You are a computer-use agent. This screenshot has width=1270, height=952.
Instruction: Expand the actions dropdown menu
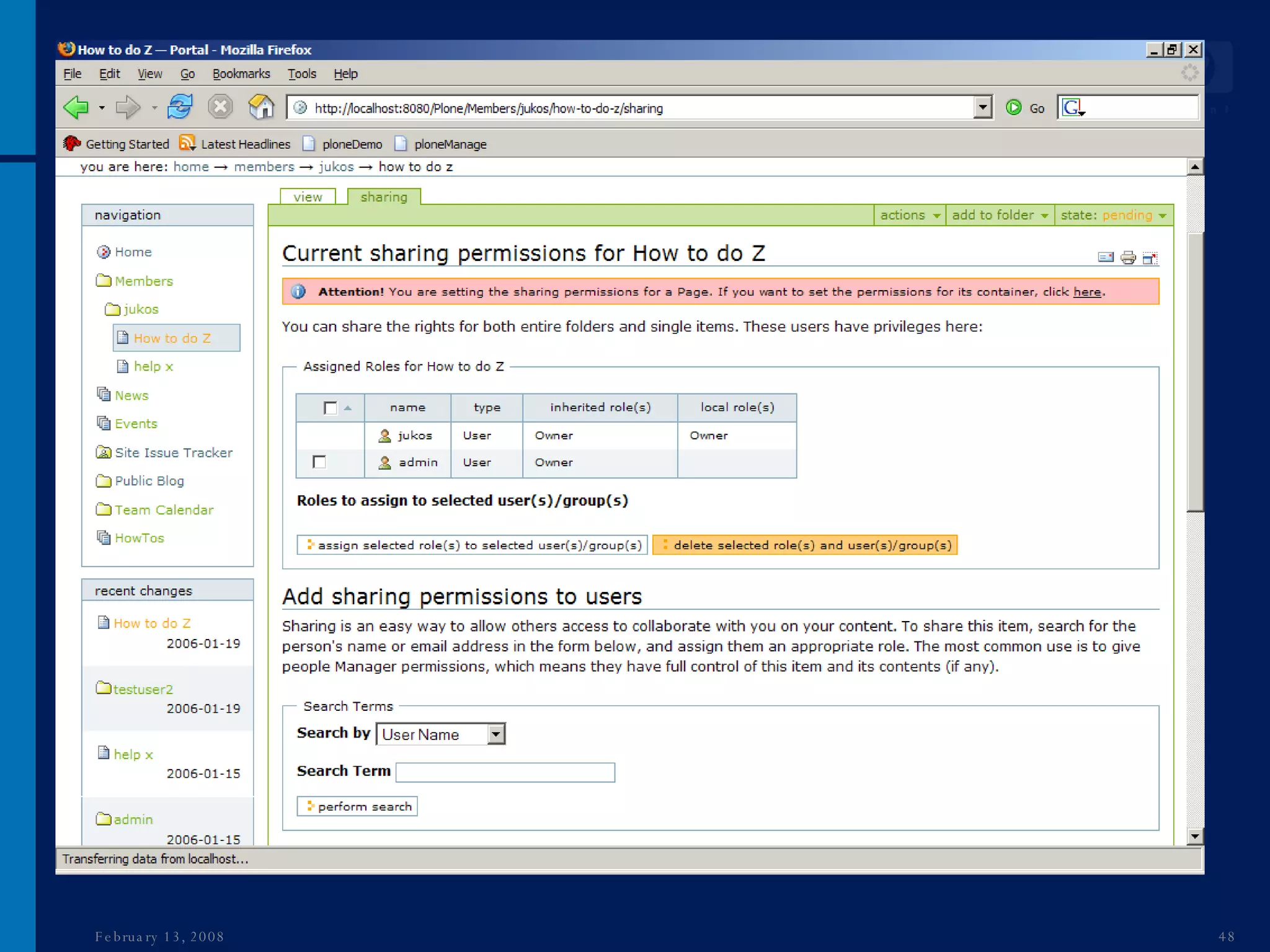909,215
